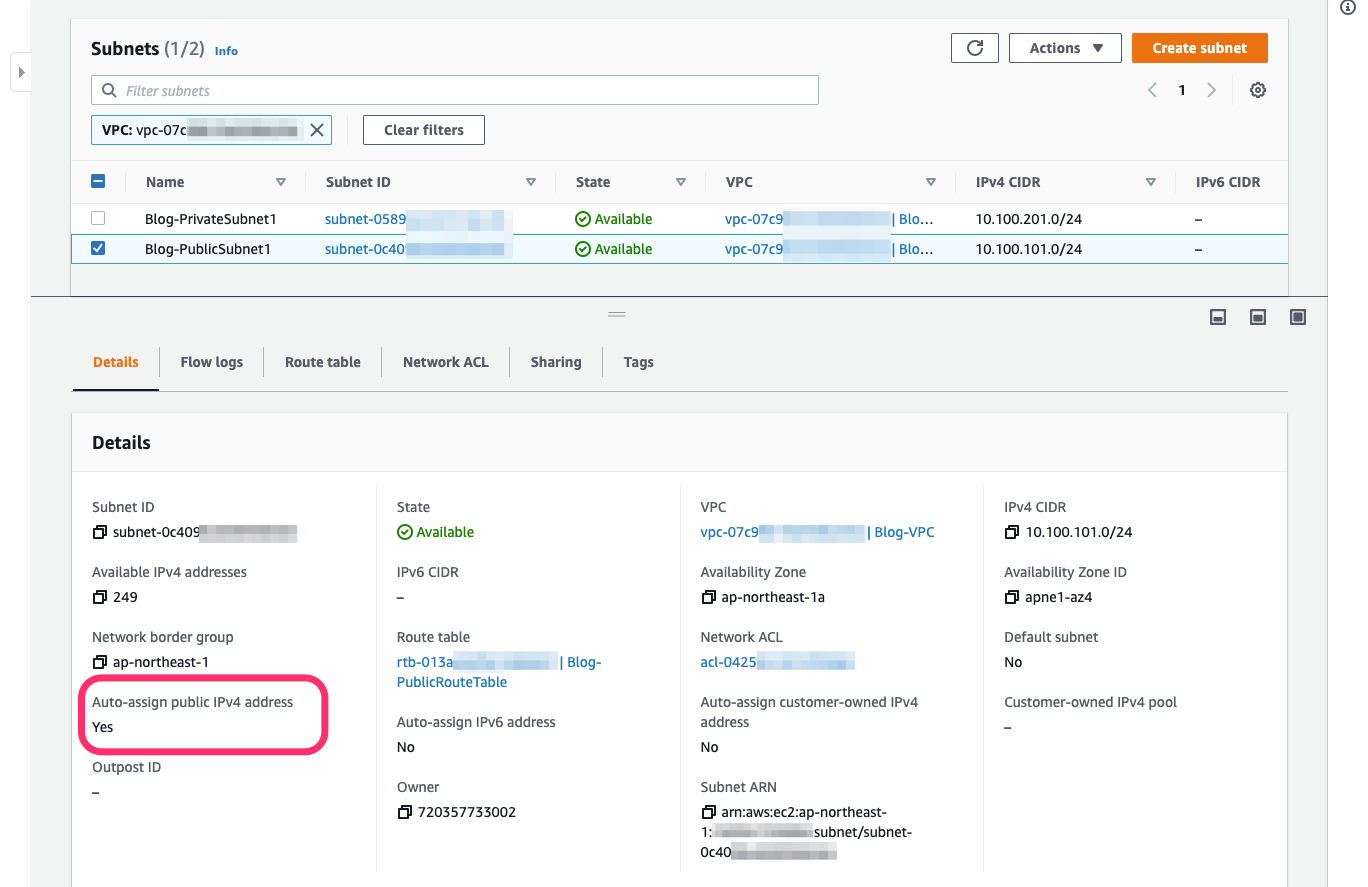Copy the Subnet ID value

coord(99,533)
